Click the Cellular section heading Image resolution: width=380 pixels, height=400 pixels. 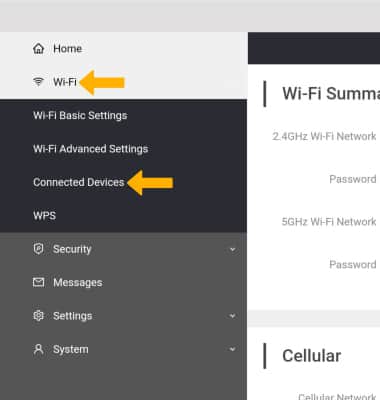point(312,356)
